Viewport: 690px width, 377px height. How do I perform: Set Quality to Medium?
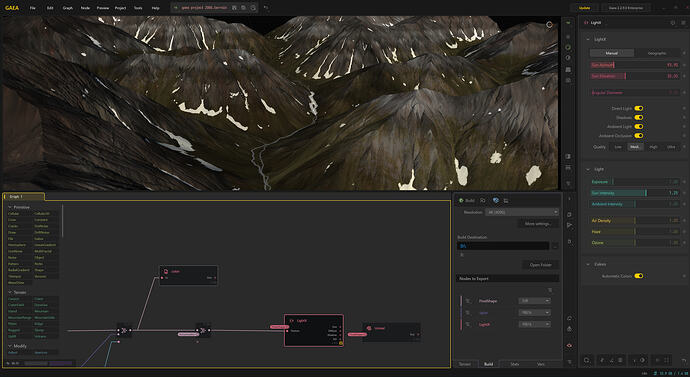[635, 147]
